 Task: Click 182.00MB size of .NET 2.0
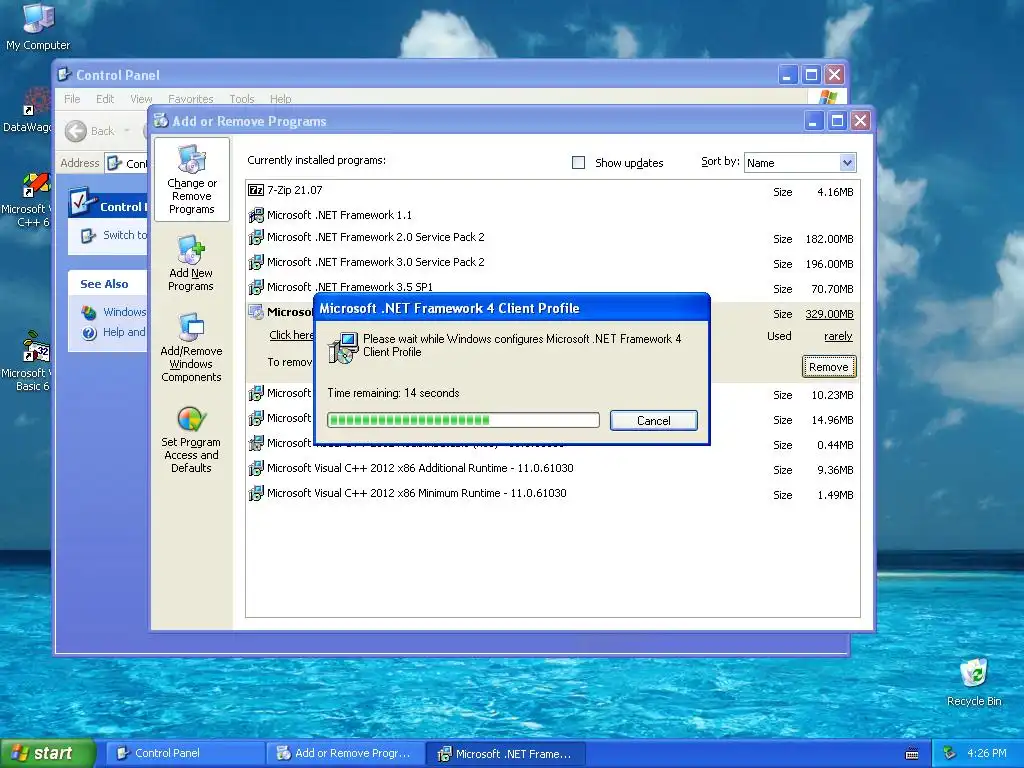pyautogui.click(x=829, y=239)
